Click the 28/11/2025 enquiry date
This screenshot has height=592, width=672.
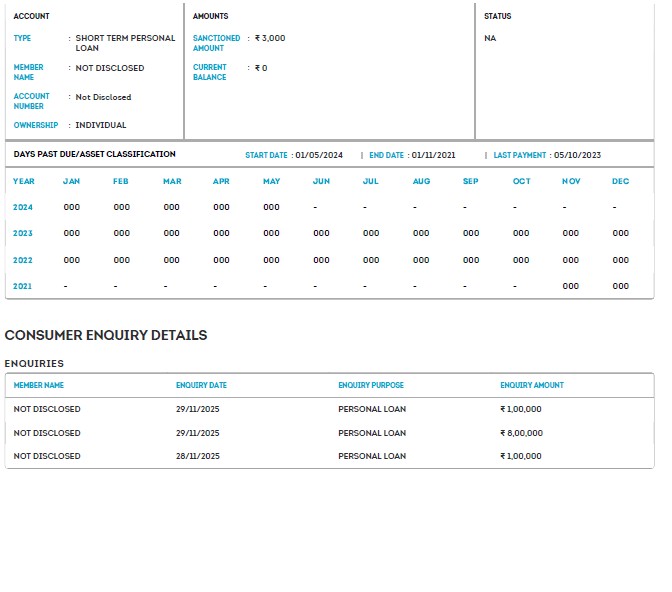197,456
